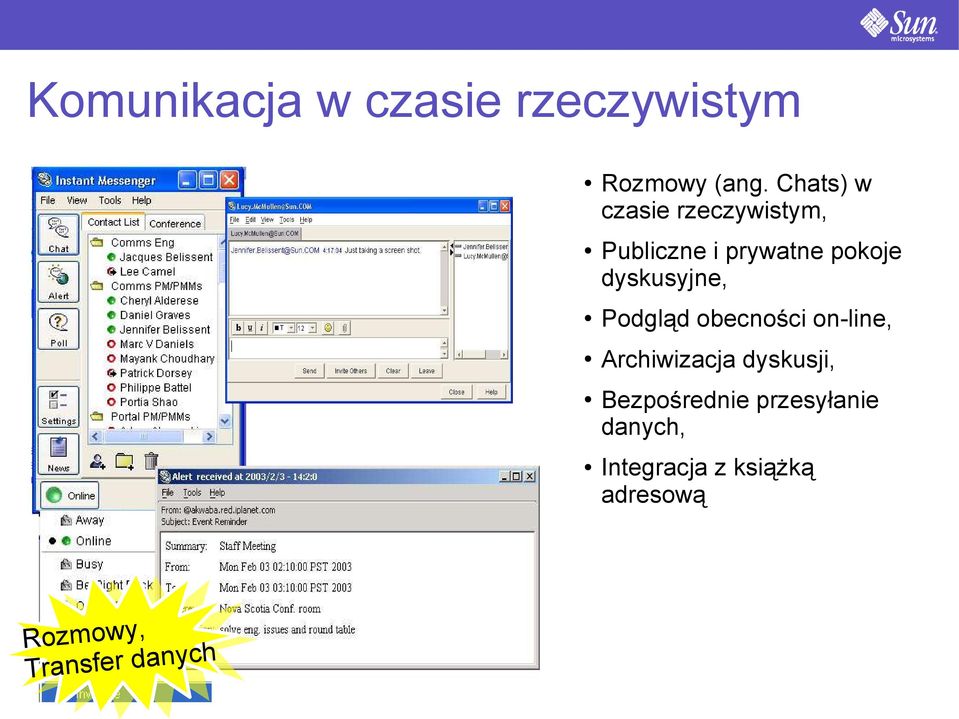Click the Close button in chat window
Screen dimensions: 959x719
coord(457,392)
